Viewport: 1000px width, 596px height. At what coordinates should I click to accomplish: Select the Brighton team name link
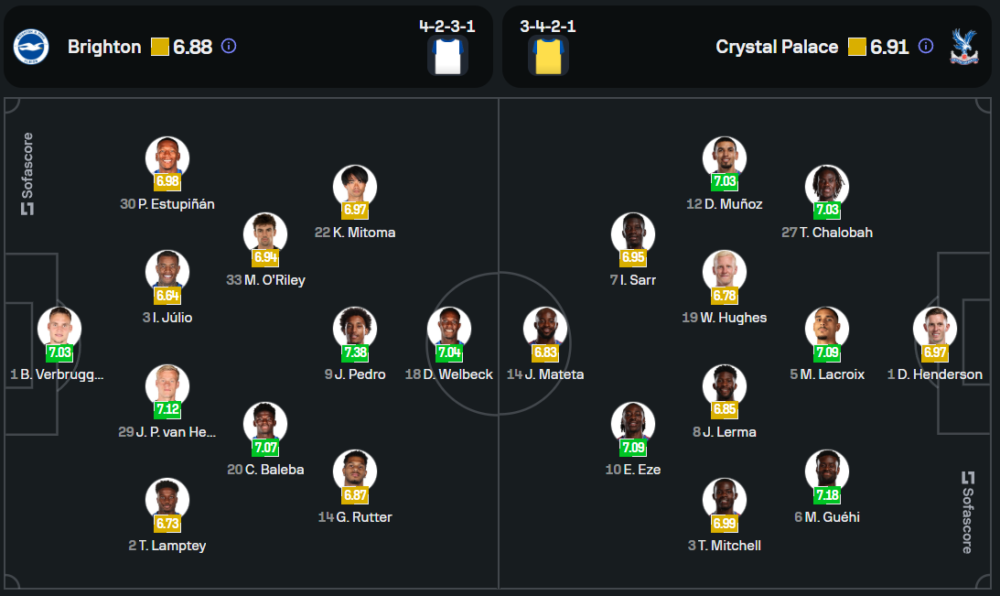pos(105,47)
